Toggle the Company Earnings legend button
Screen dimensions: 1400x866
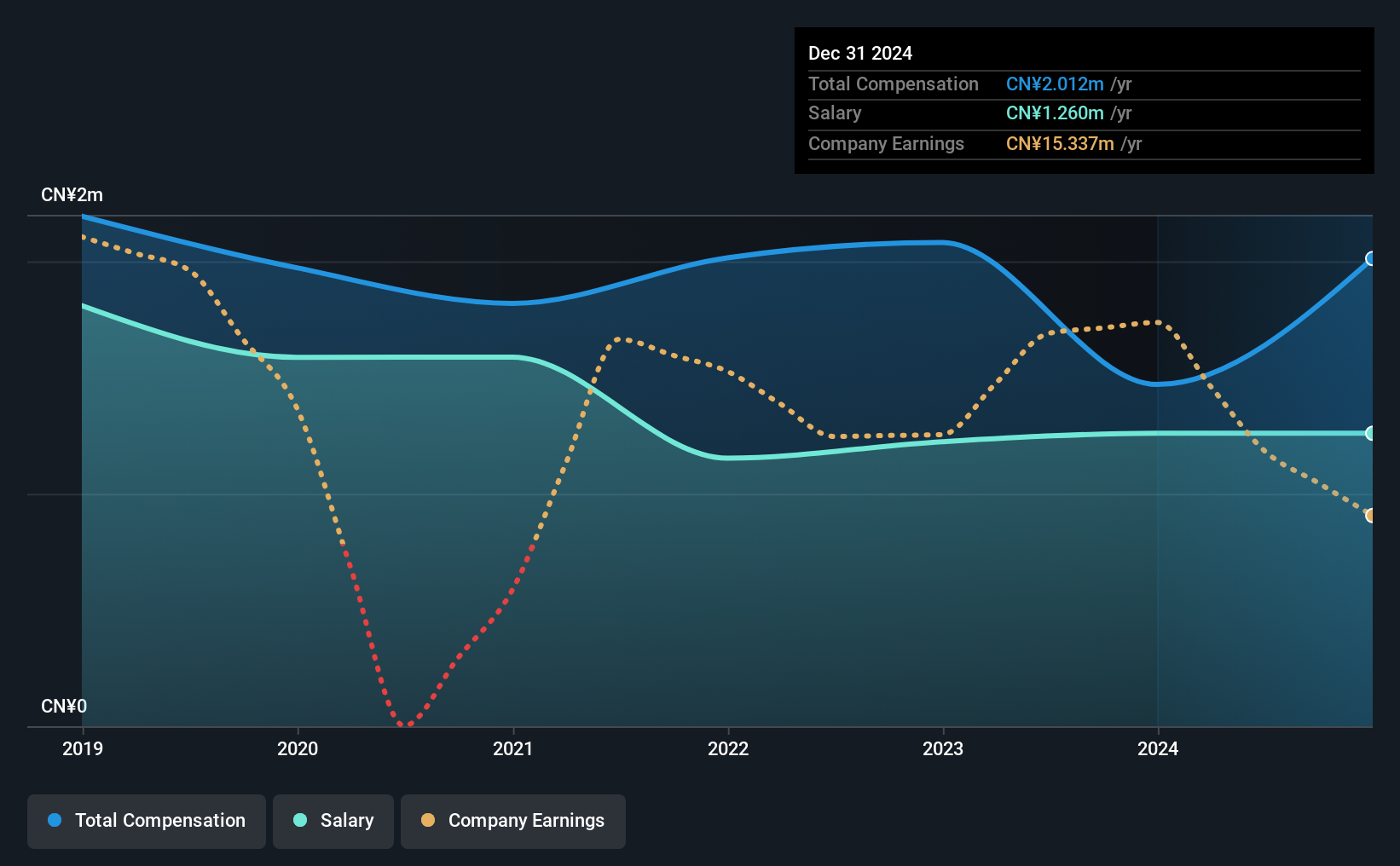click(x=513, y=821)
